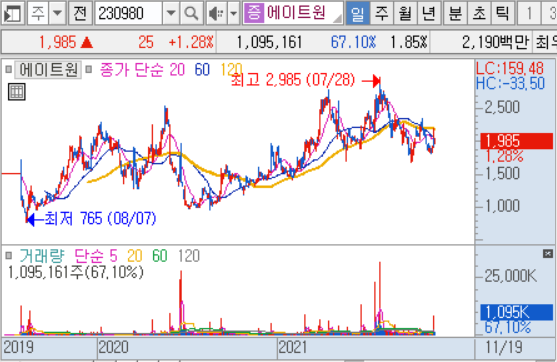Select interval 1 button
557x362 pixels.
pyautogui.click(x=529, y=13)
